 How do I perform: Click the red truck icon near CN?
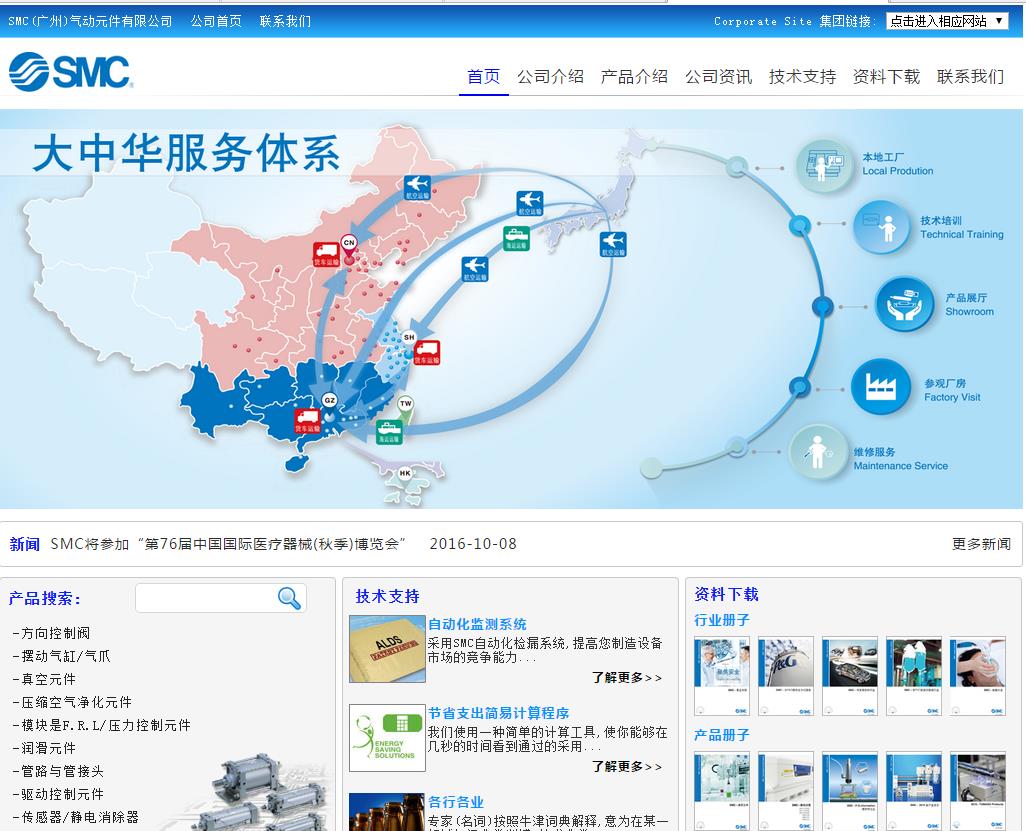pos(326,254)
